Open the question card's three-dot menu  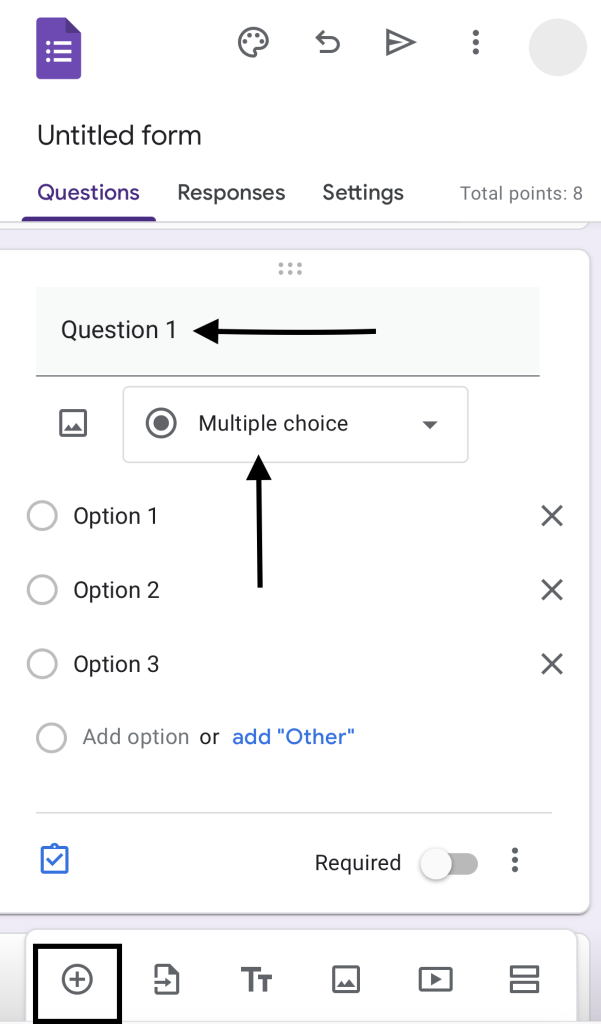[515, 860]
